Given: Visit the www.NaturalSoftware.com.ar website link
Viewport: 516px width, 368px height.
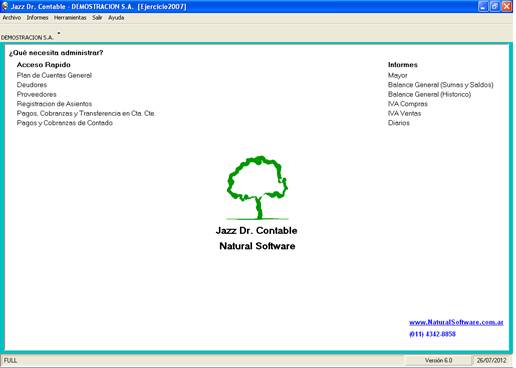Looking at the screenshot, I should tap(456, 322).
